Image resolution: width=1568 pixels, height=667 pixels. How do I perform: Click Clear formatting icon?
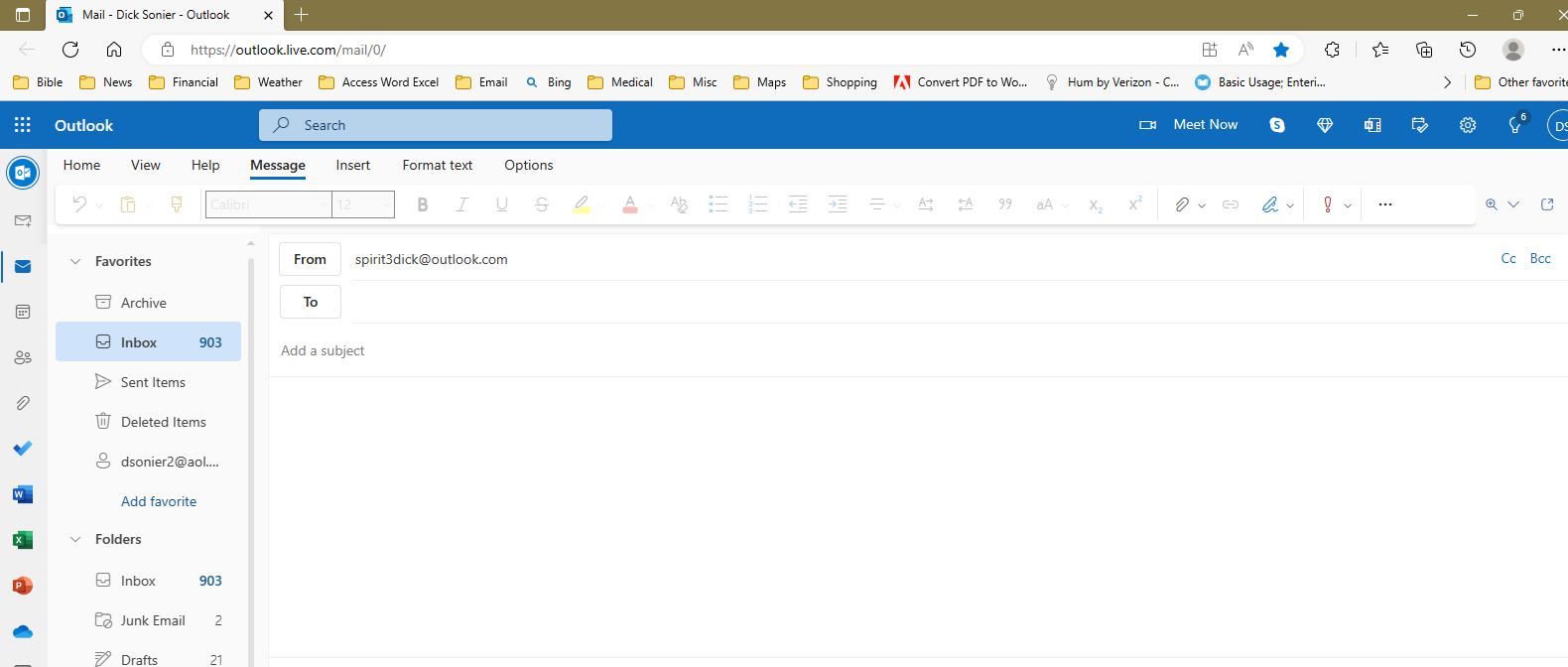679,204
